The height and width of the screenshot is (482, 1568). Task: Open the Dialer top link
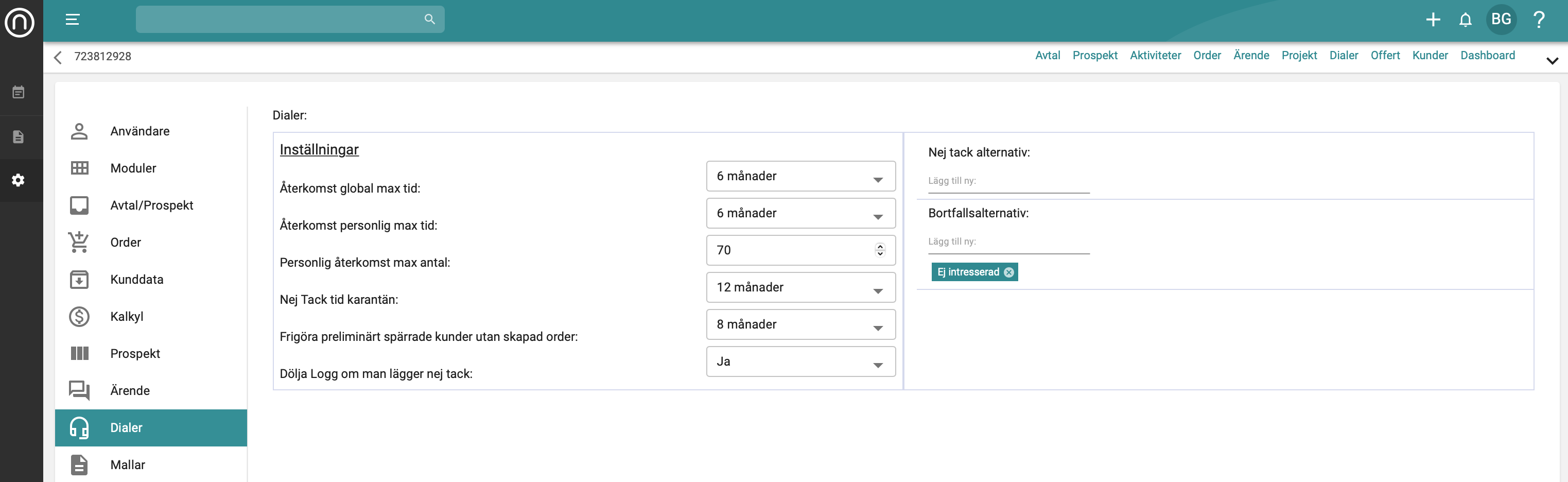pyautogui.click(x=1344, y=56)
